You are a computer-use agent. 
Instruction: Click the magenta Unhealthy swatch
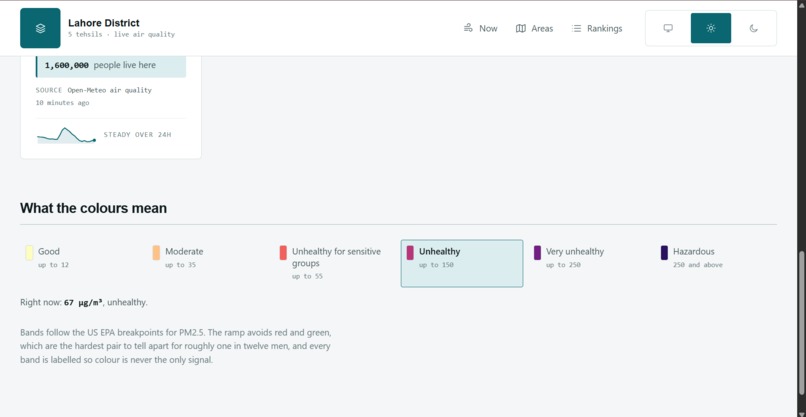coord(410,252)
